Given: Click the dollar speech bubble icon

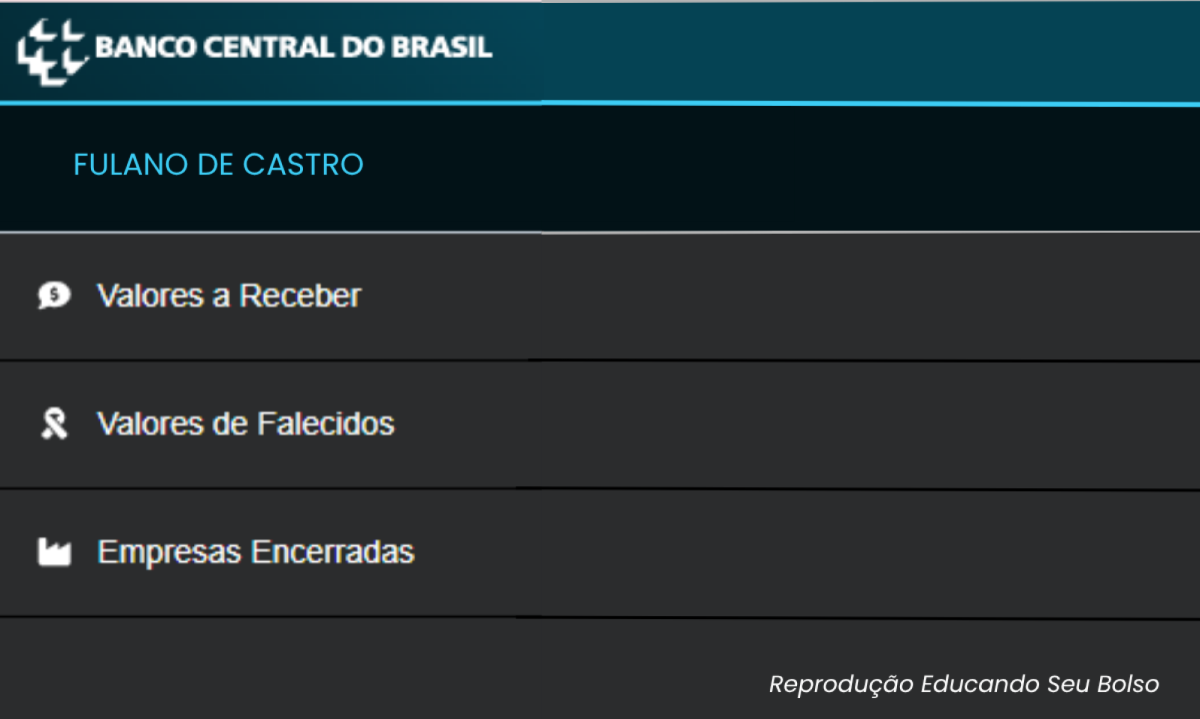Looking at the screenshot, I should 54,296.
